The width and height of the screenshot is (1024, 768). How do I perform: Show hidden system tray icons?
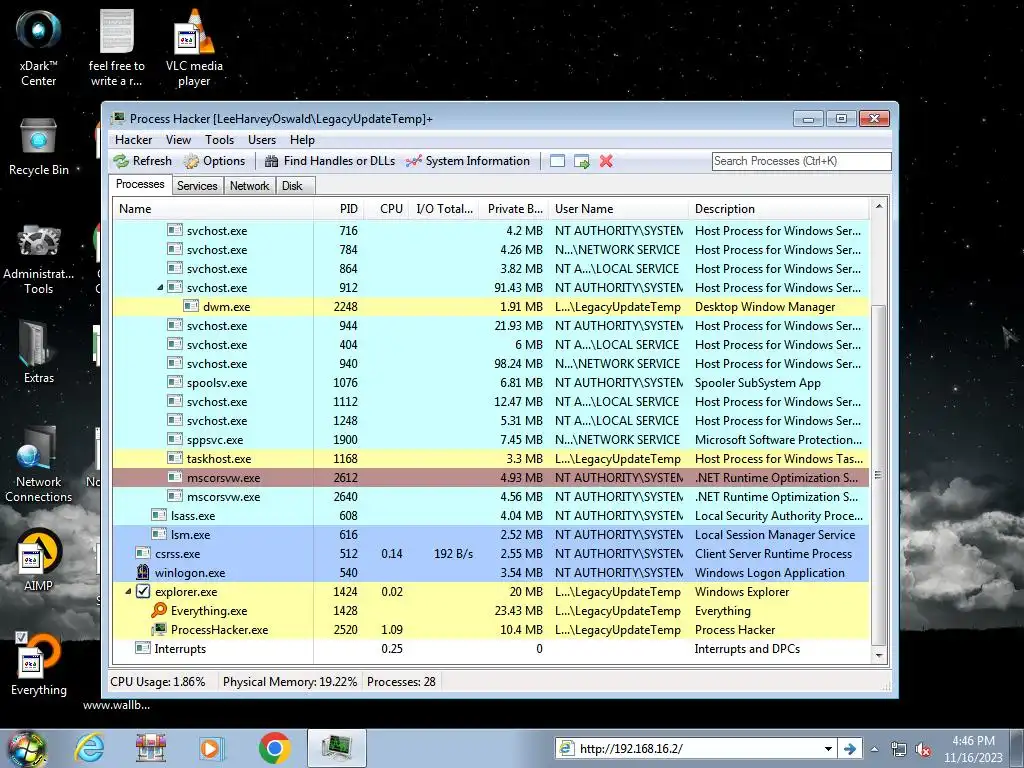(x=874, y=749)
